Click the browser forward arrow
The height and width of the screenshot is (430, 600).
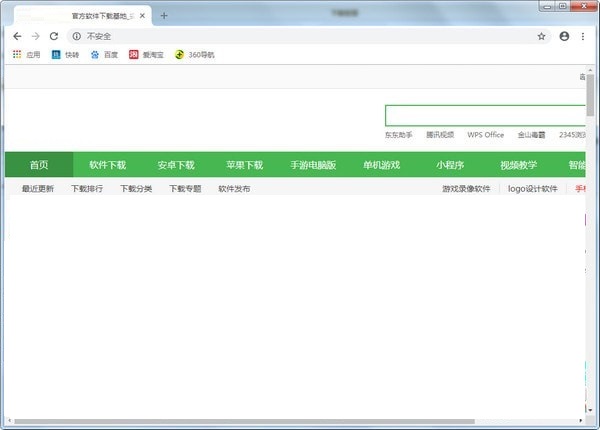36,36
